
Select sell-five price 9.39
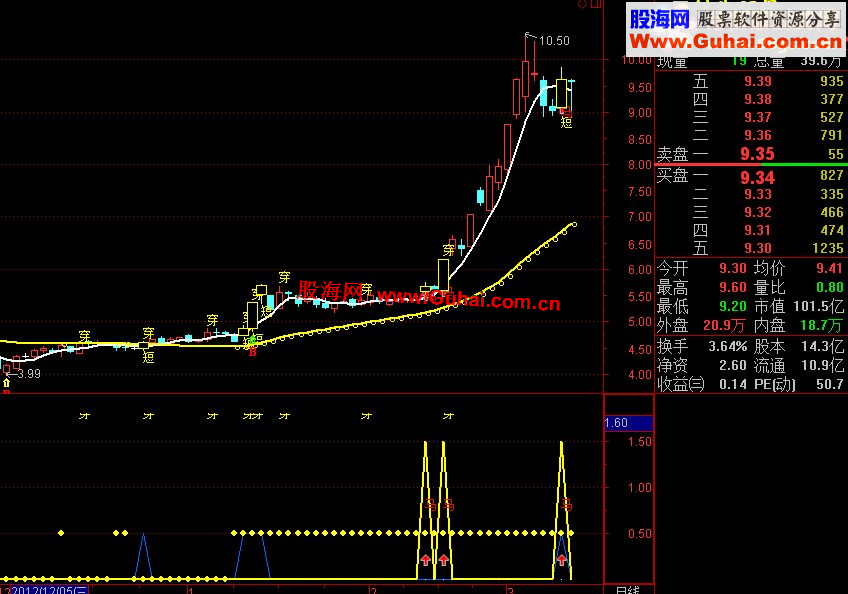(758, 81)
